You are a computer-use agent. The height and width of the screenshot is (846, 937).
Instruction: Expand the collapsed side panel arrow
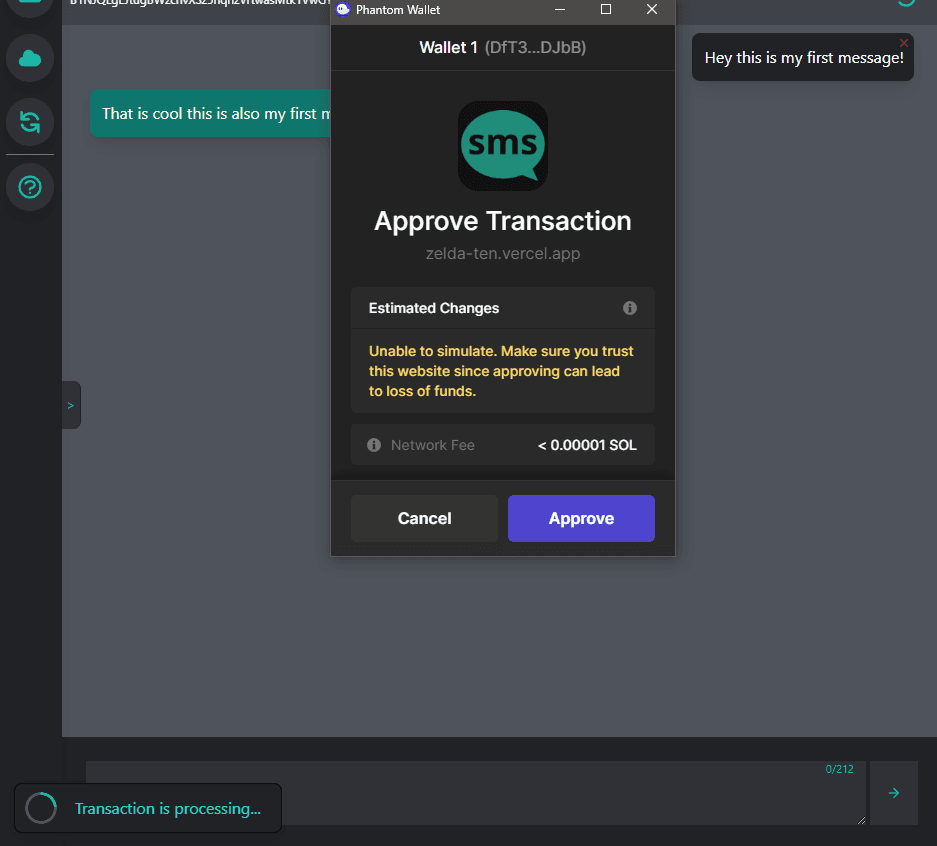71,405
